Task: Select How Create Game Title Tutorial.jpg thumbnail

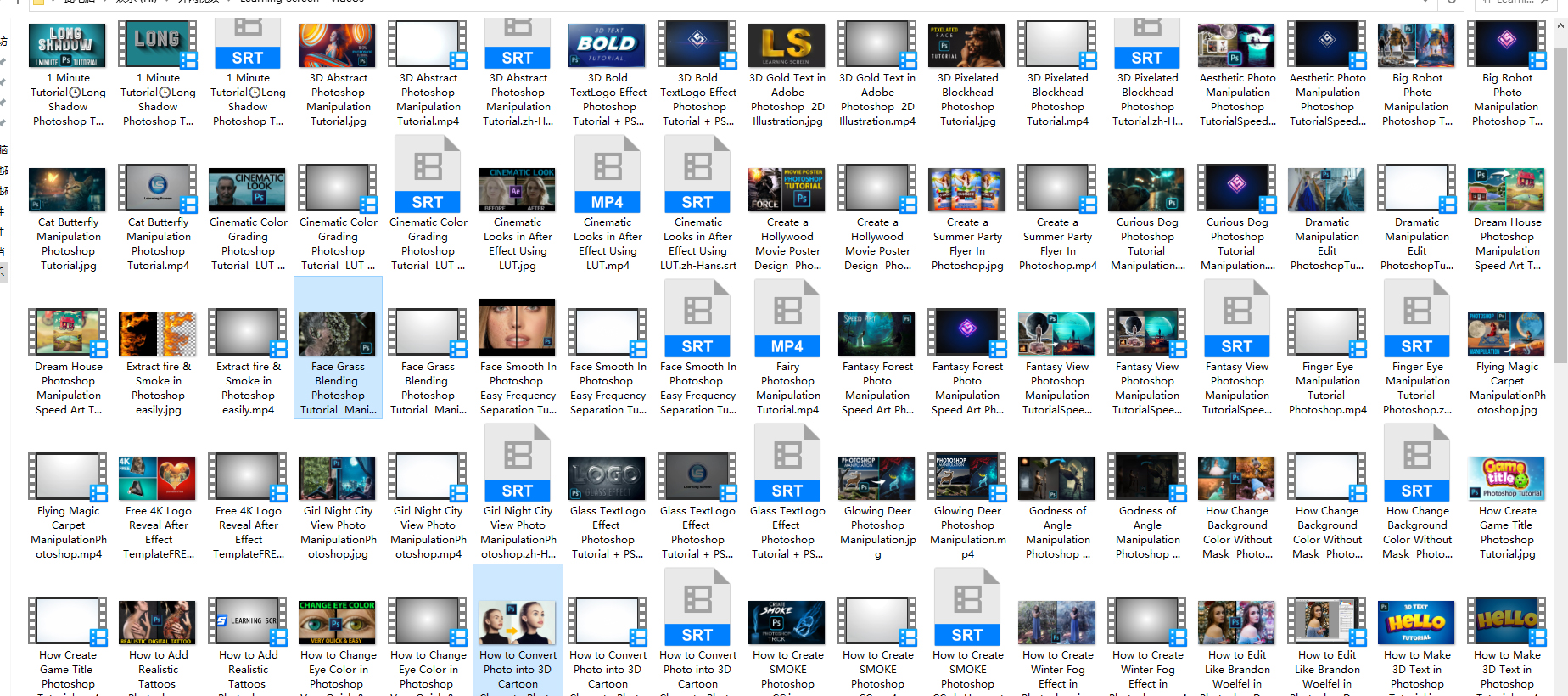Action: (1507, 478)
